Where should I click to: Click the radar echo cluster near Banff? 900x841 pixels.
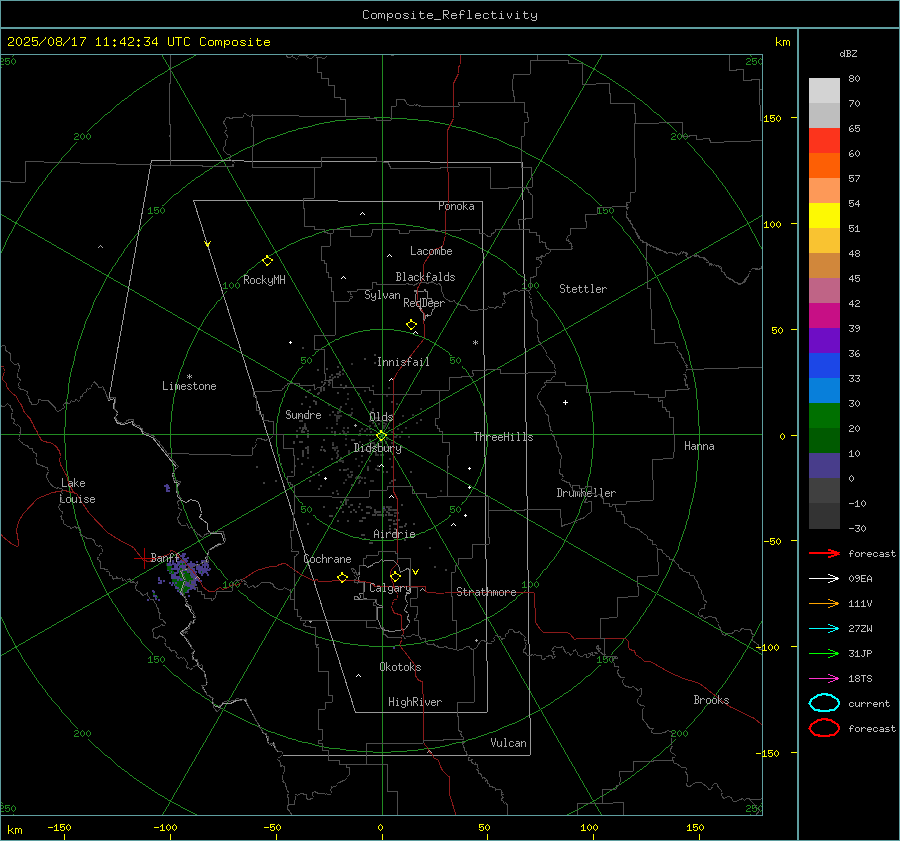185,574
